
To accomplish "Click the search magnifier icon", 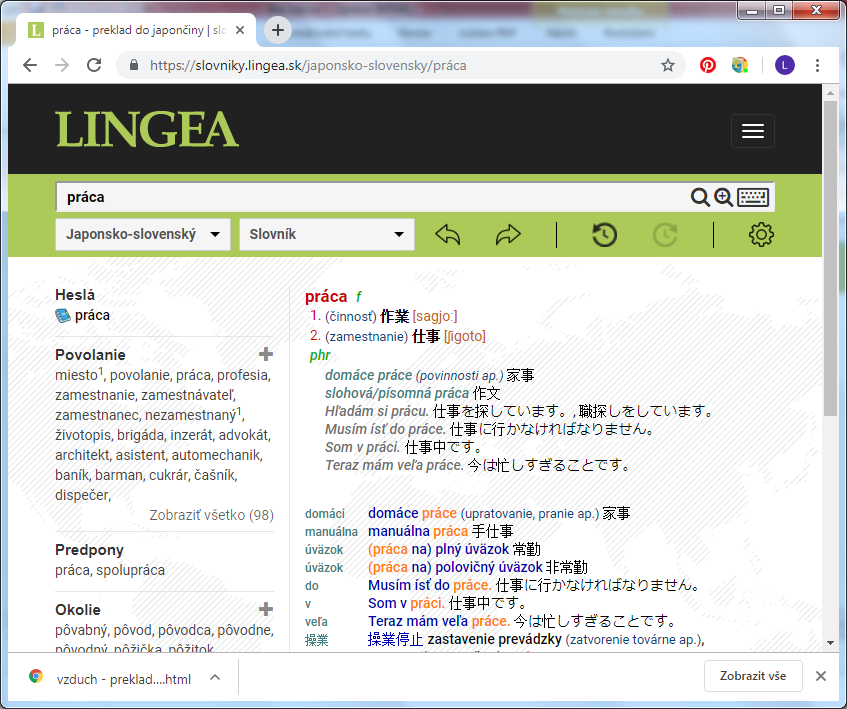I will point(700,198).
